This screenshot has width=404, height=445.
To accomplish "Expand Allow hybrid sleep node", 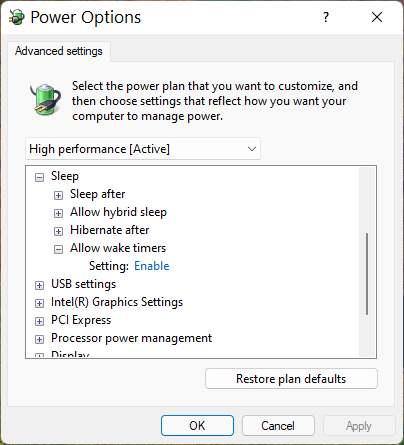I will pyautogui.click(x=58, y=213).
